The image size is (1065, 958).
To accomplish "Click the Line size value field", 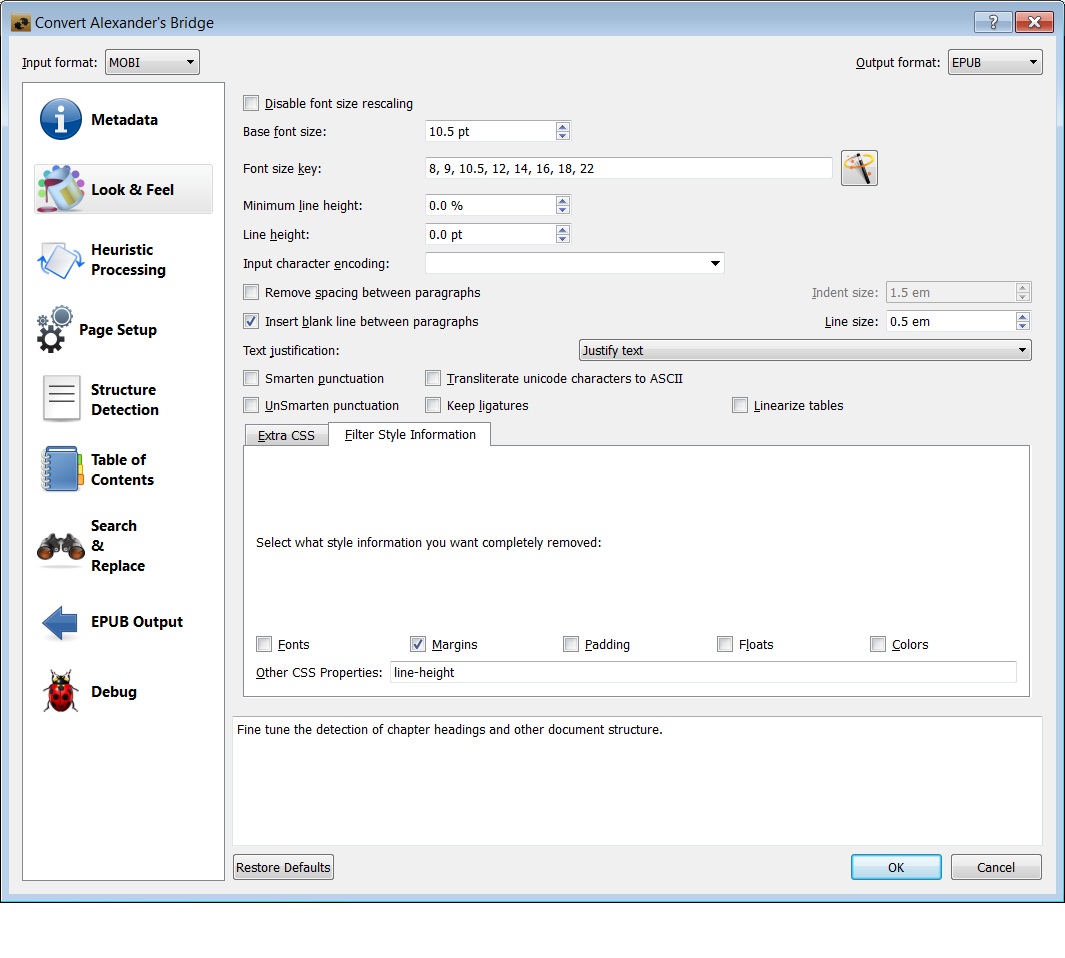I will pyautogui.click(x=951, y=321).
